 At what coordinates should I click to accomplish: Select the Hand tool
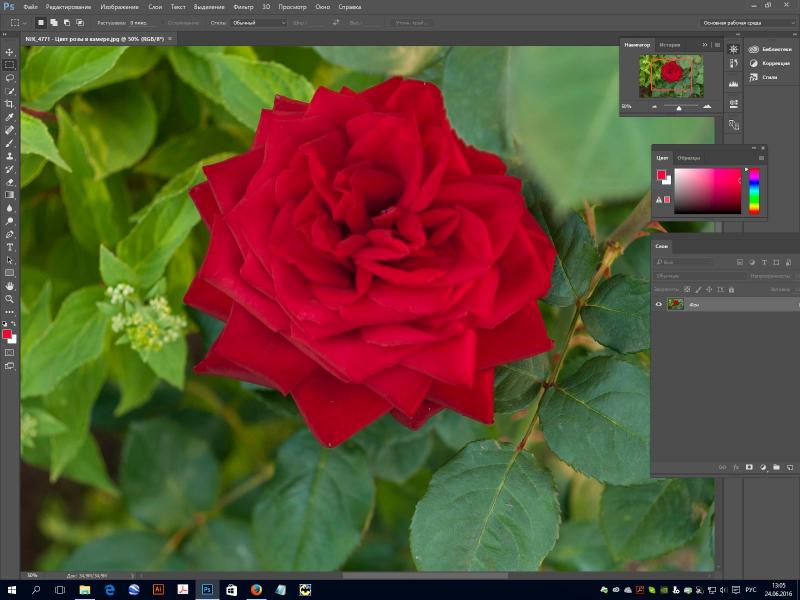tap(10, 286)
